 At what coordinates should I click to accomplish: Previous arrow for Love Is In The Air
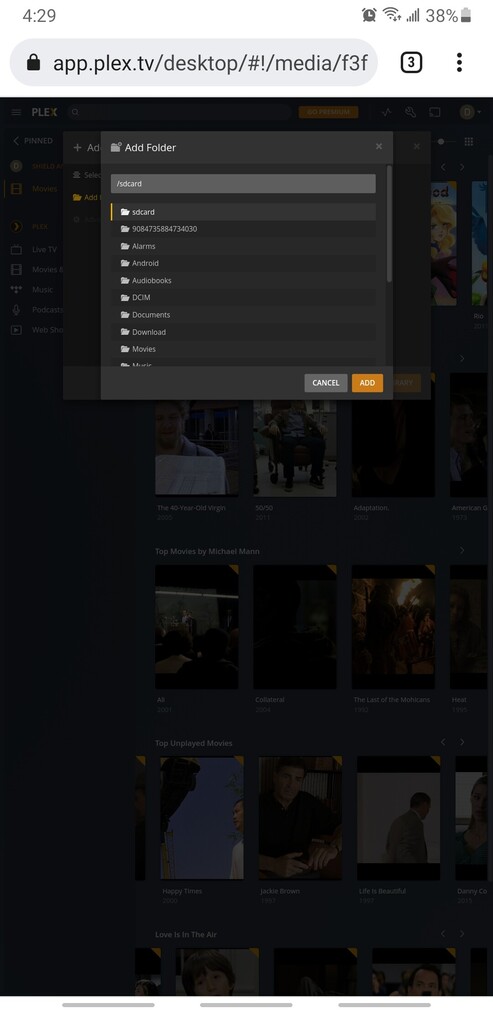click(x=443, y=934)
